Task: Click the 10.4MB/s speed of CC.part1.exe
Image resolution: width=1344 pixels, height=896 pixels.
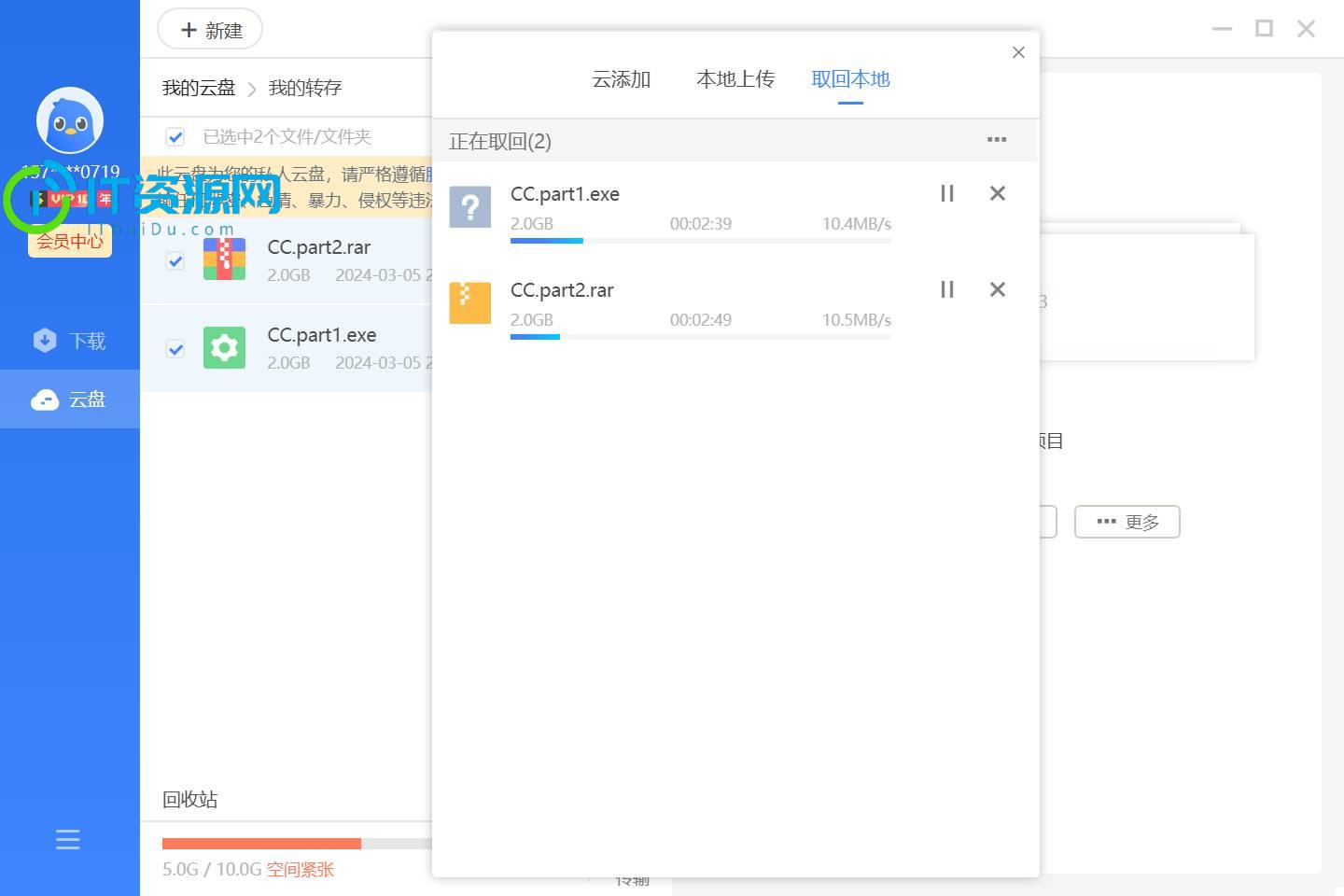Action: [x=857, y=224]
